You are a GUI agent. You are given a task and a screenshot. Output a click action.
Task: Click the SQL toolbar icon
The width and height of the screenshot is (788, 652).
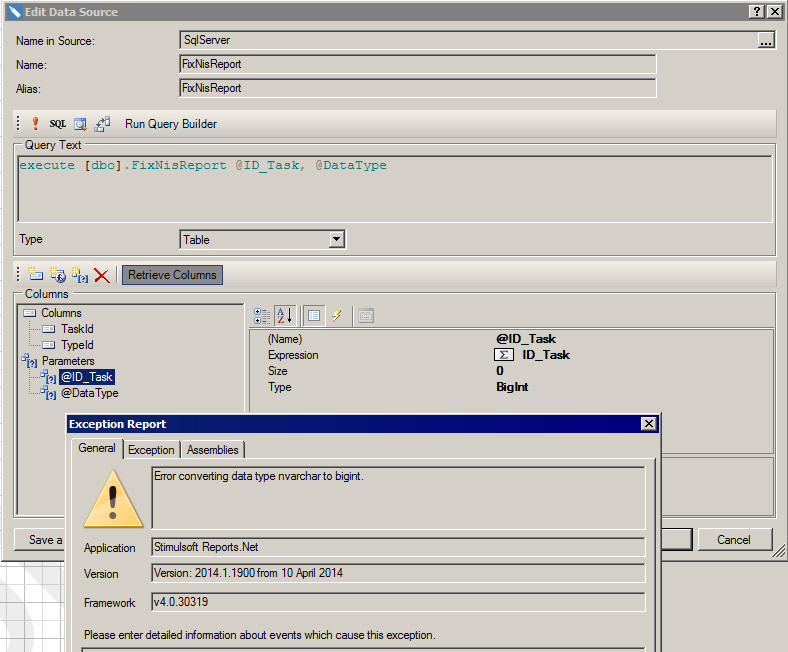(x=57, y=124)
